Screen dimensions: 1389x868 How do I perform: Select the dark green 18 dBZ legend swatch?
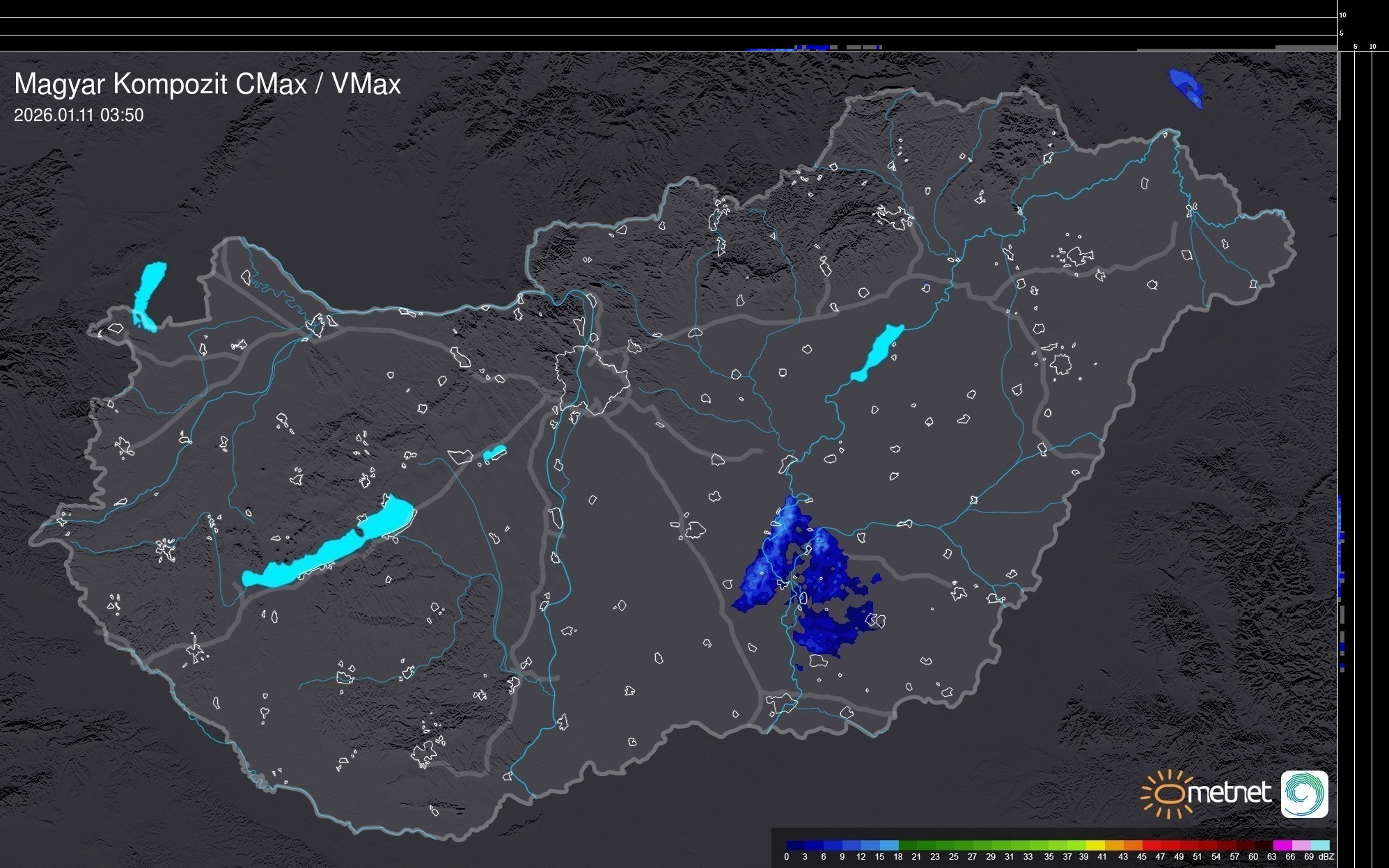tap(905, 846)
